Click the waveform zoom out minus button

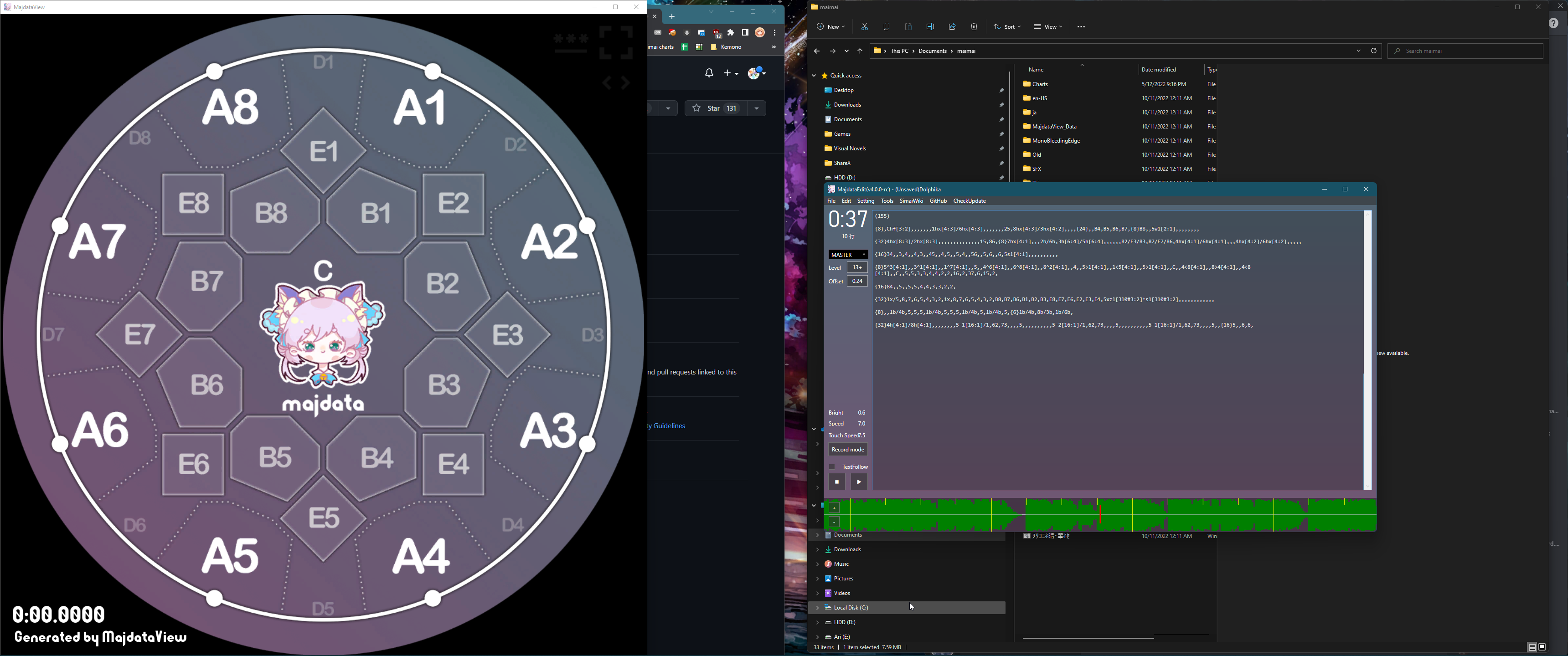(x=835, y=522)
